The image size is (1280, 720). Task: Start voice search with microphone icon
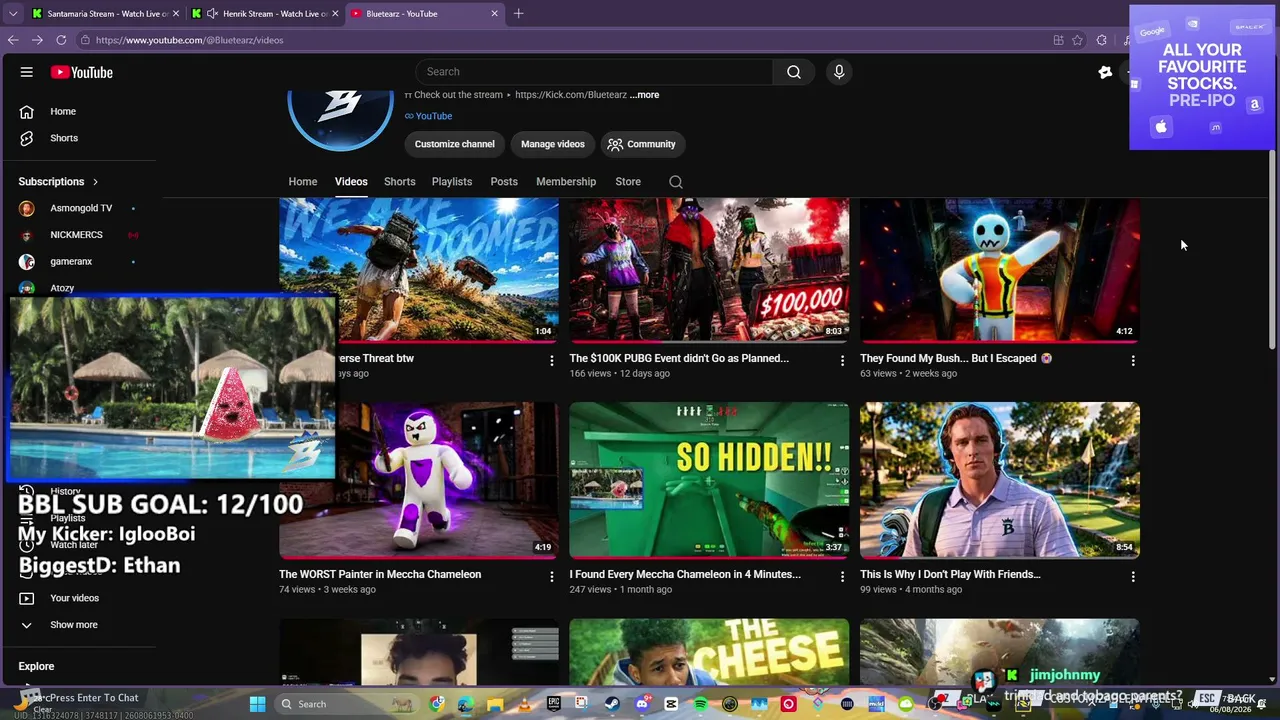pos(839,72)
